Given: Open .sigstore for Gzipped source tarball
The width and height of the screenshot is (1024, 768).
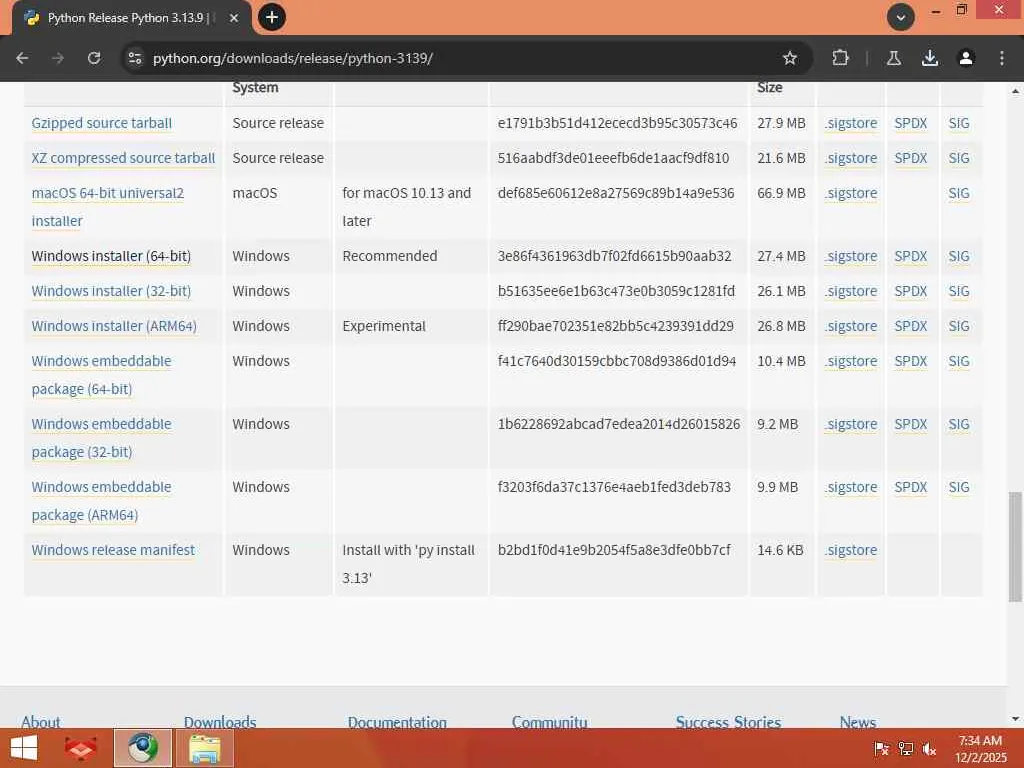Looking at the screenshot, I should pyautogui.click(x=851, y=123).
